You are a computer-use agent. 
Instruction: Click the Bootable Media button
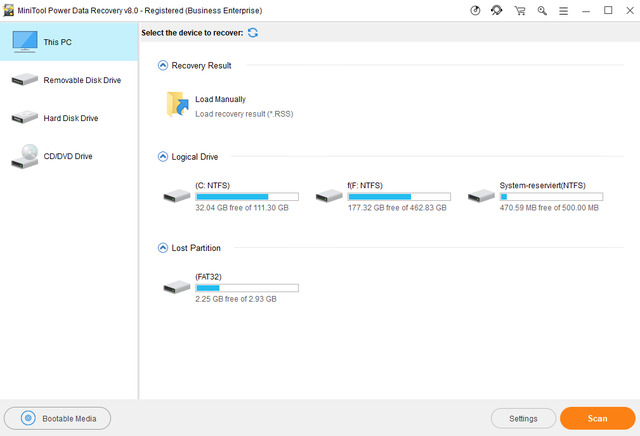[58, 418]
